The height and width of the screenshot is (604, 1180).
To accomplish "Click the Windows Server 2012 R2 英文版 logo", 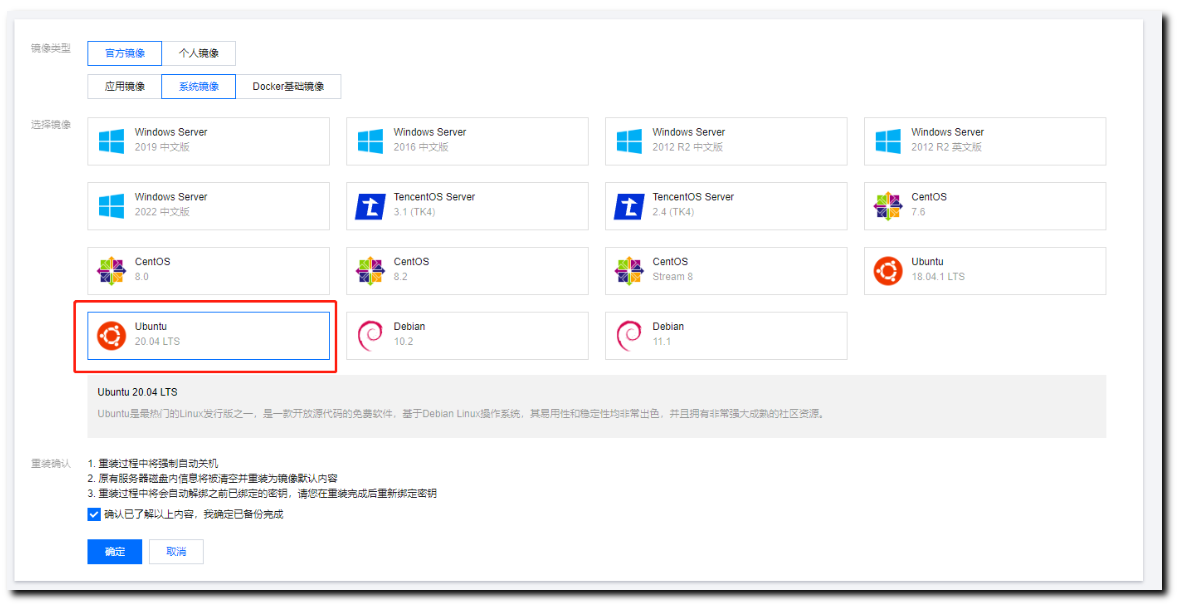I will [888, 141].
